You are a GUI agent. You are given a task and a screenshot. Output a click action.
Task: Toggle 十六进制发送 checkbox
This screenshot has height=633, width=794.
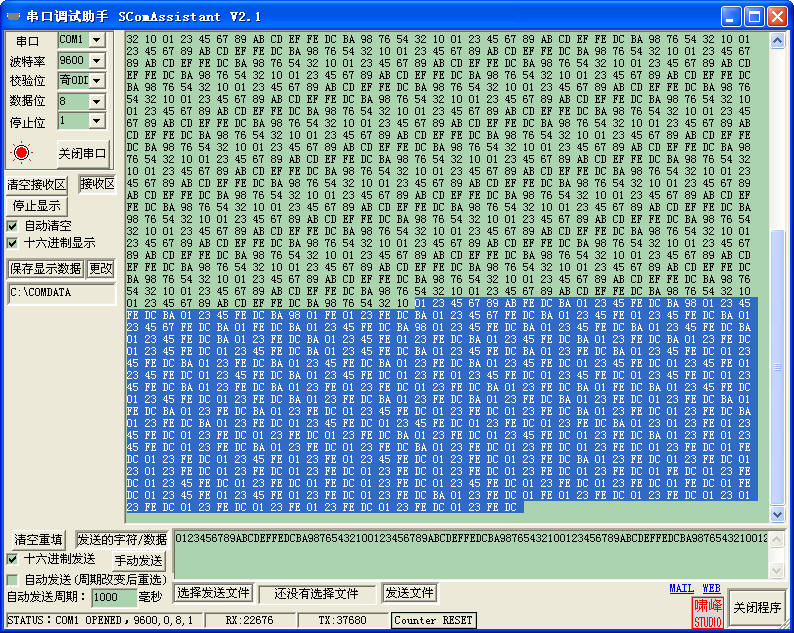12,559
